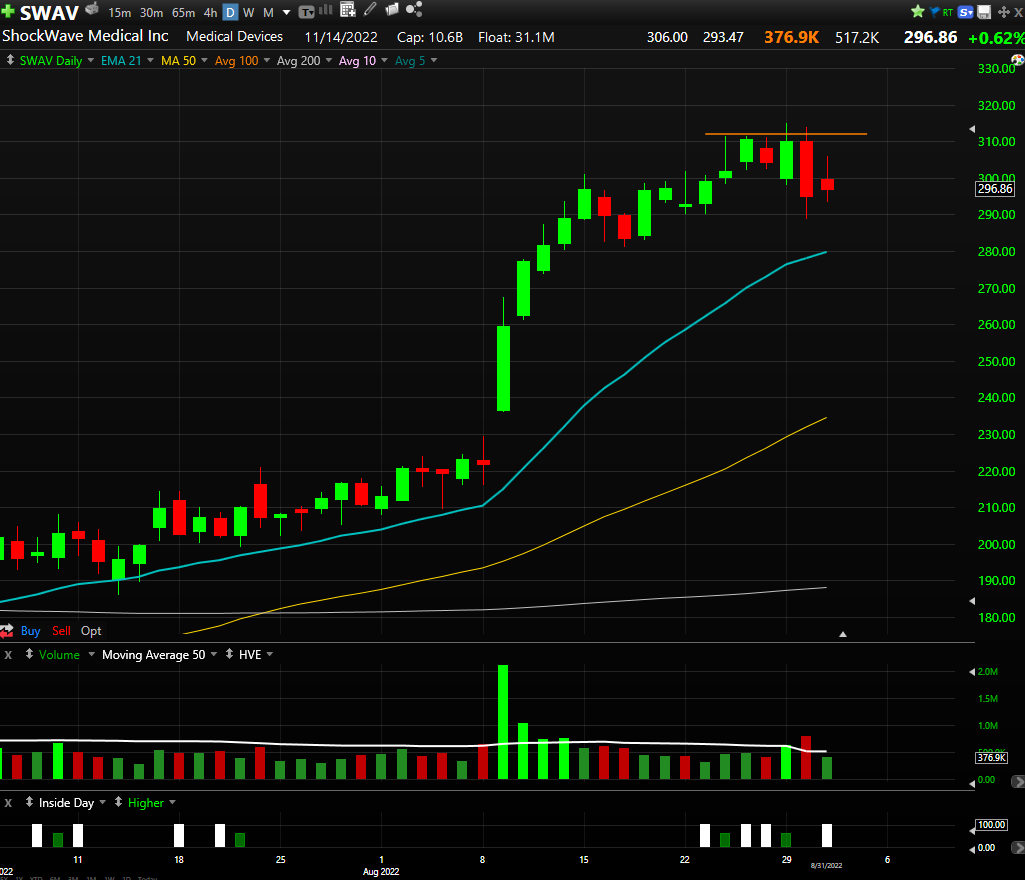This screenshot has width=1025, height=880.
Task: Switch to 15m timeframe
Action: click(x=120, y=13)
